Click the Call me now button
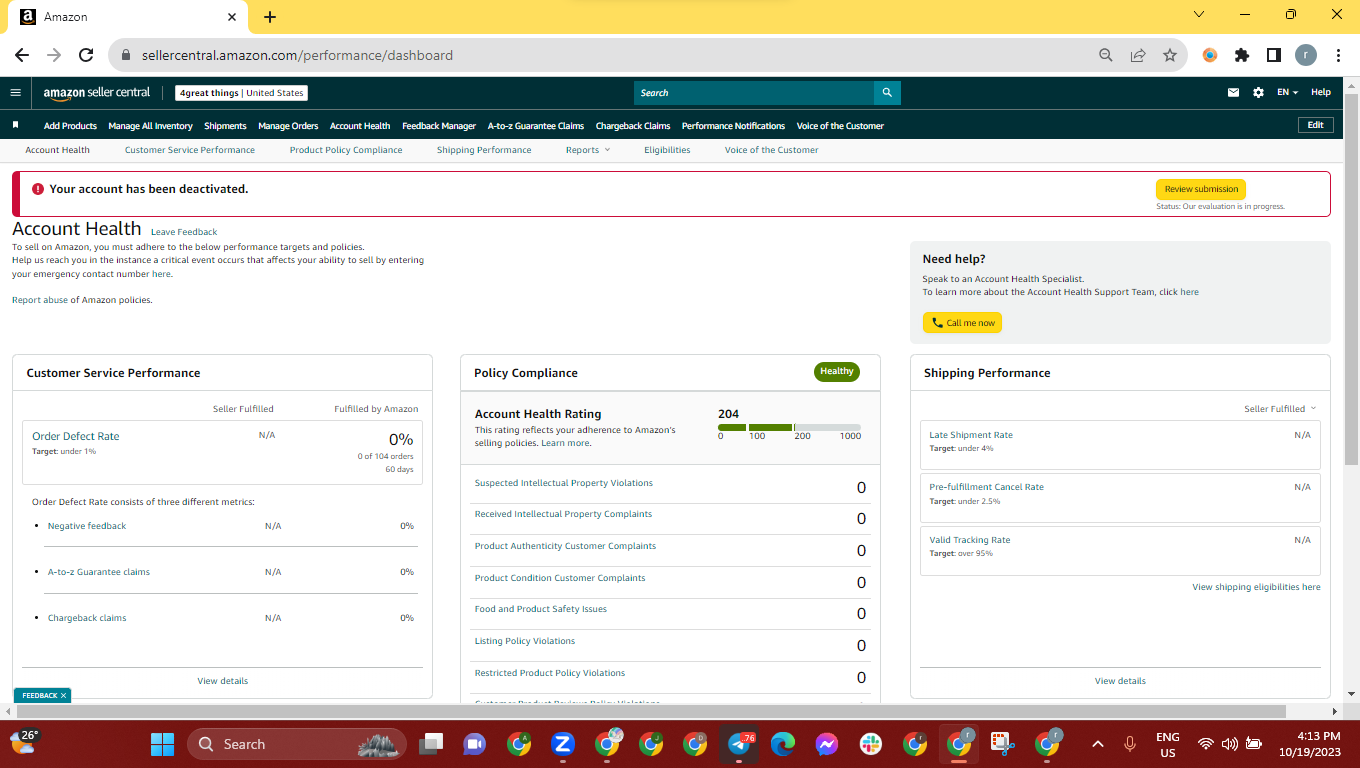 962,323
